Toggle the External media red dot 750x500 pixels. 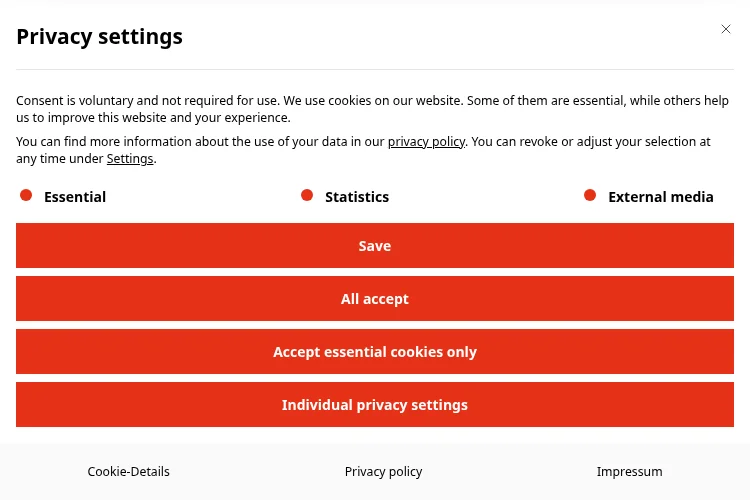point(590,195)
